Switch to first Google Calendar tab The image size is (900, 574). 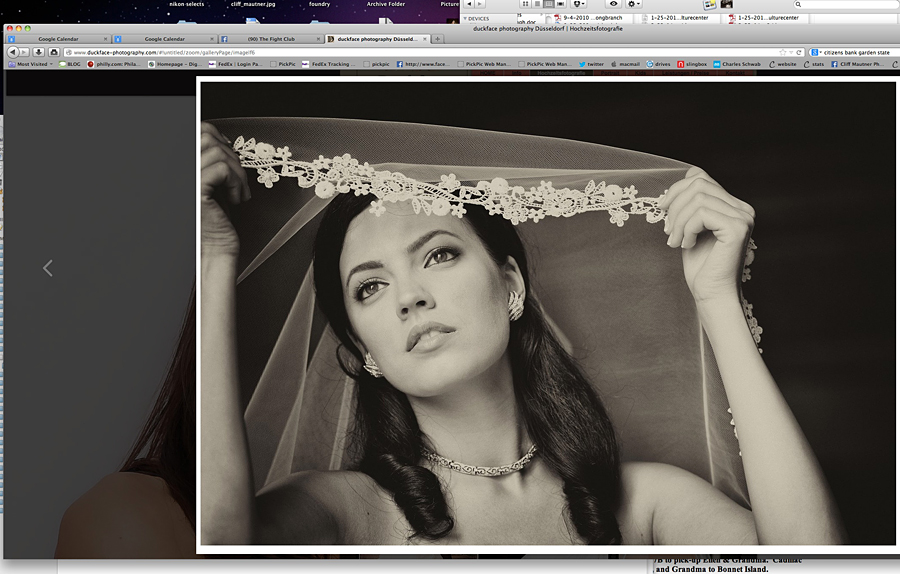pyautogui.click(x=58, y=39)
